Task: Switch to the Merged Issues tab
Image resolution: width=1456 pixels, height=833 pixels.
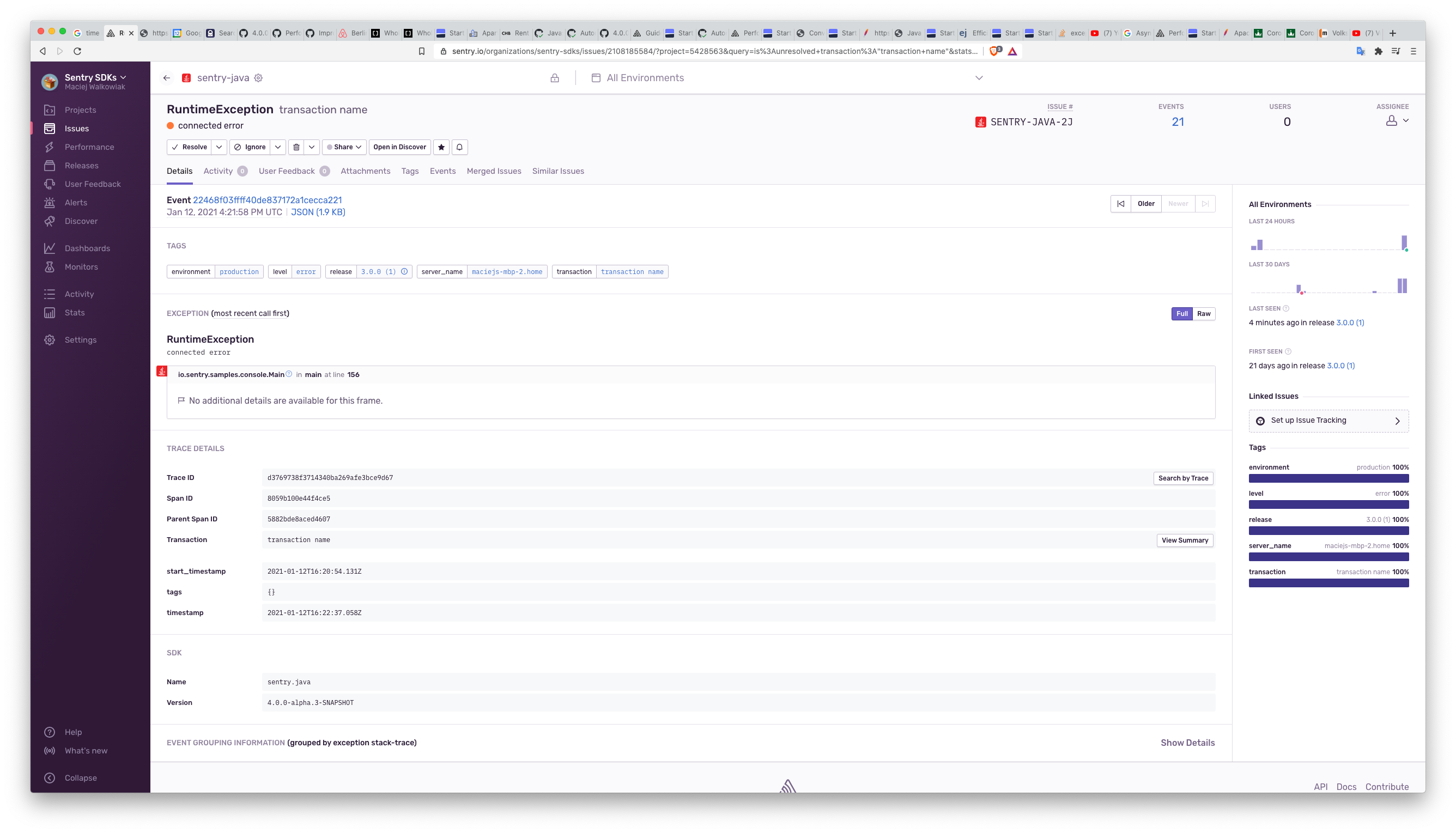Action: pos(494,171)
